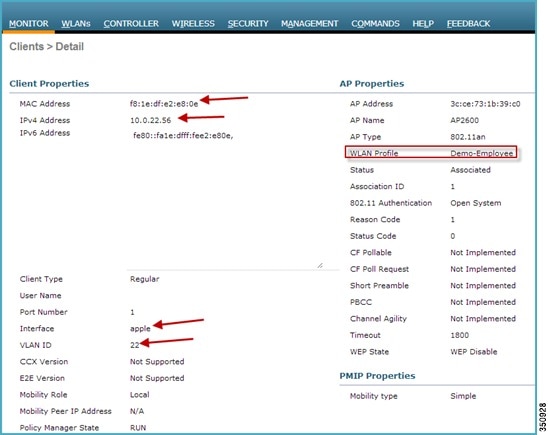Open the COMMANDS menu
548x435 pixels.
pyautogui.click(x=375, y=24)
